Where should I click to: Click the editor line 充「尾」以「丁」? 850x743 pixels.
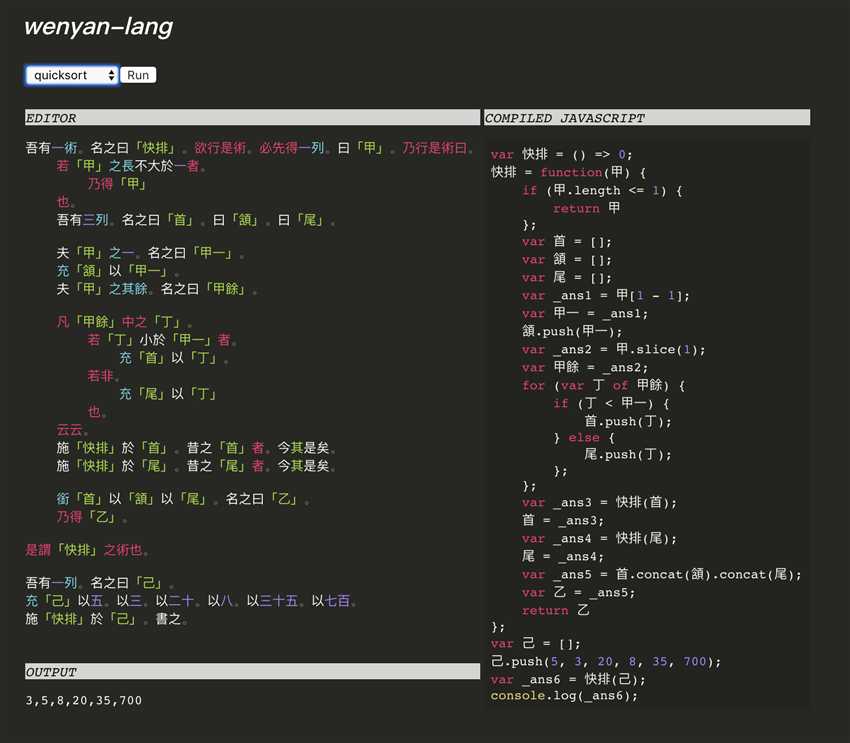[168, 393]
